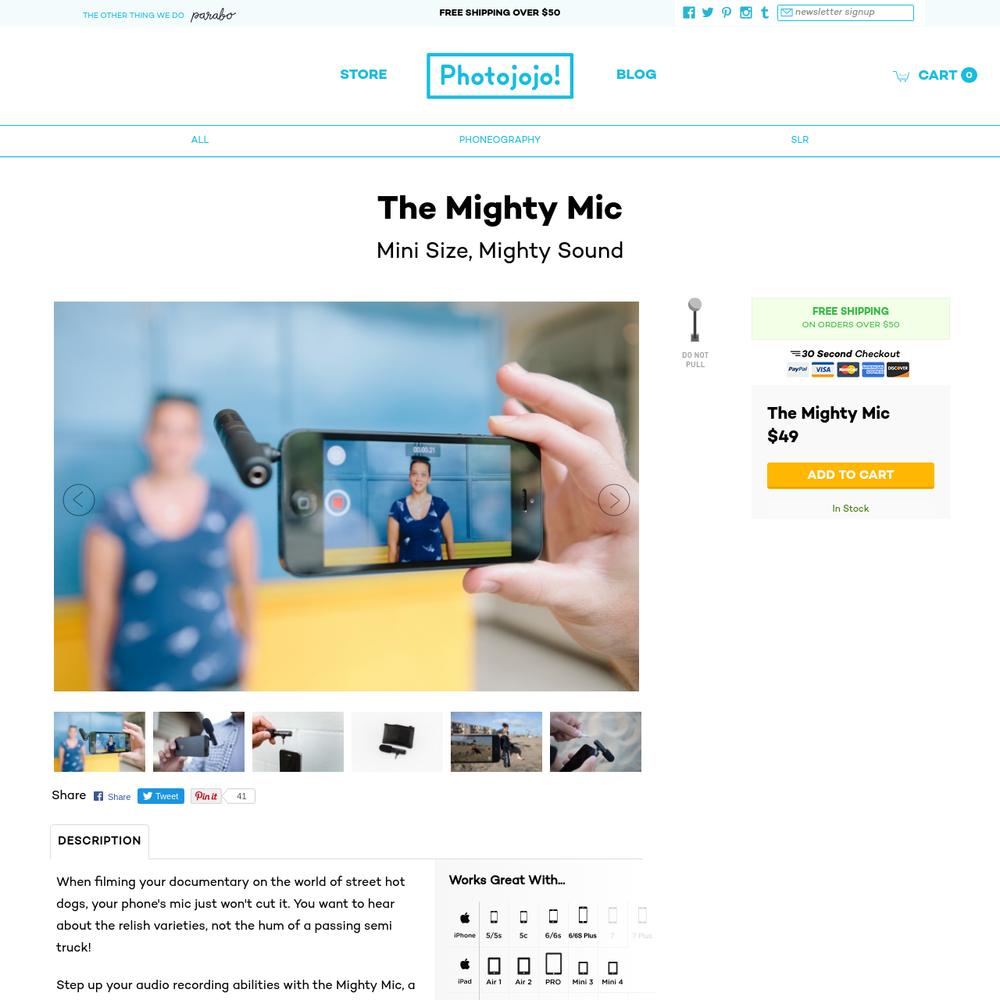
Task: Open Tumblr icon in top bar
Action: tap(765, 13)
